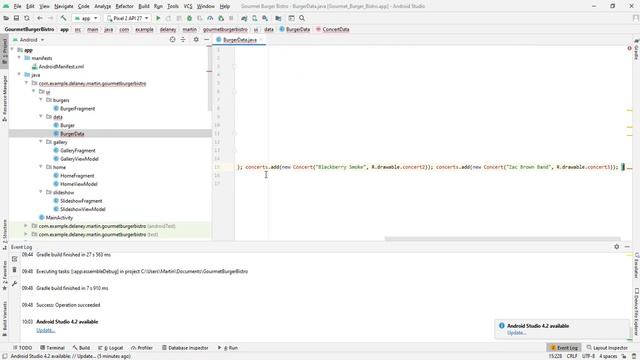Click the Back navigation arrow
The image size is (640, 360).
coord(40,18)
